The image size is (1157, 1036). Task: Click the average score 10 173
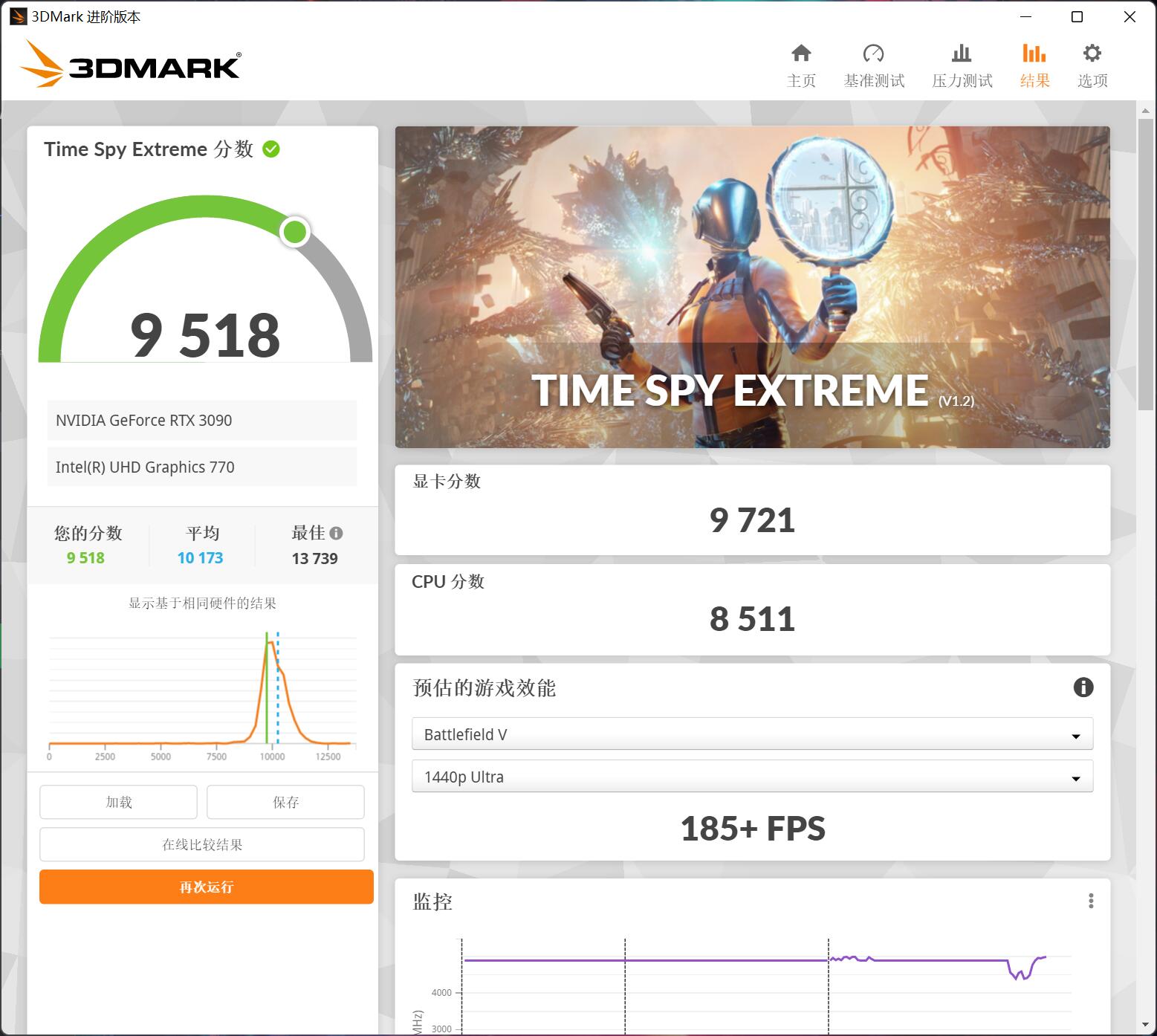pos(200,558)
